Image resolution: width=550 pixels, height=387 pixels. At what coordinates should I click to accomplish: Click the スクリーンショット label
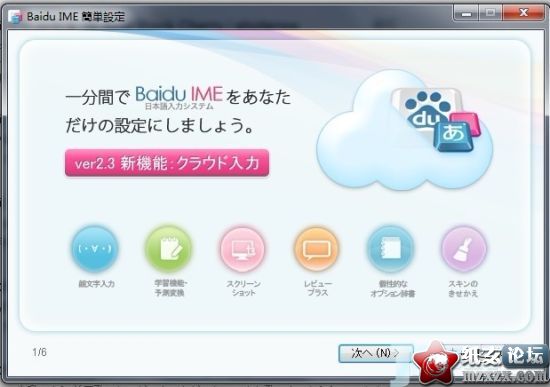[243, 288]
